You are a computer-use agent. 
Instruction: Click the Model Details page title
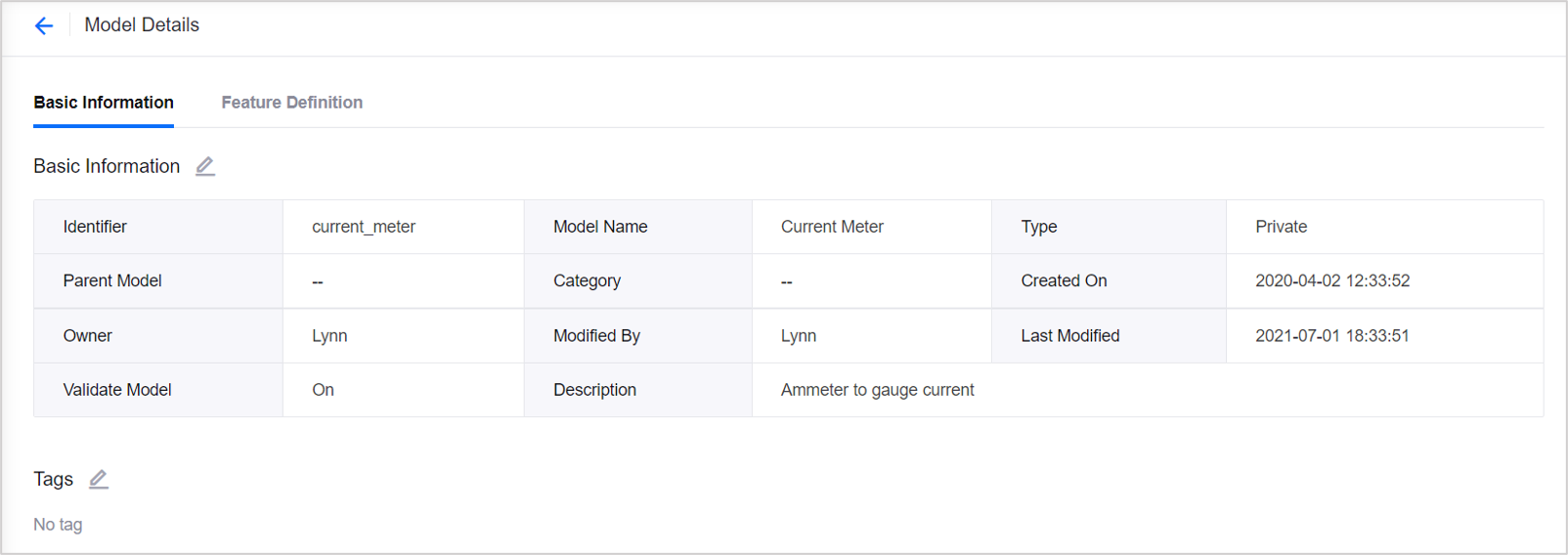pyautogui.click(x=142, y=25)
